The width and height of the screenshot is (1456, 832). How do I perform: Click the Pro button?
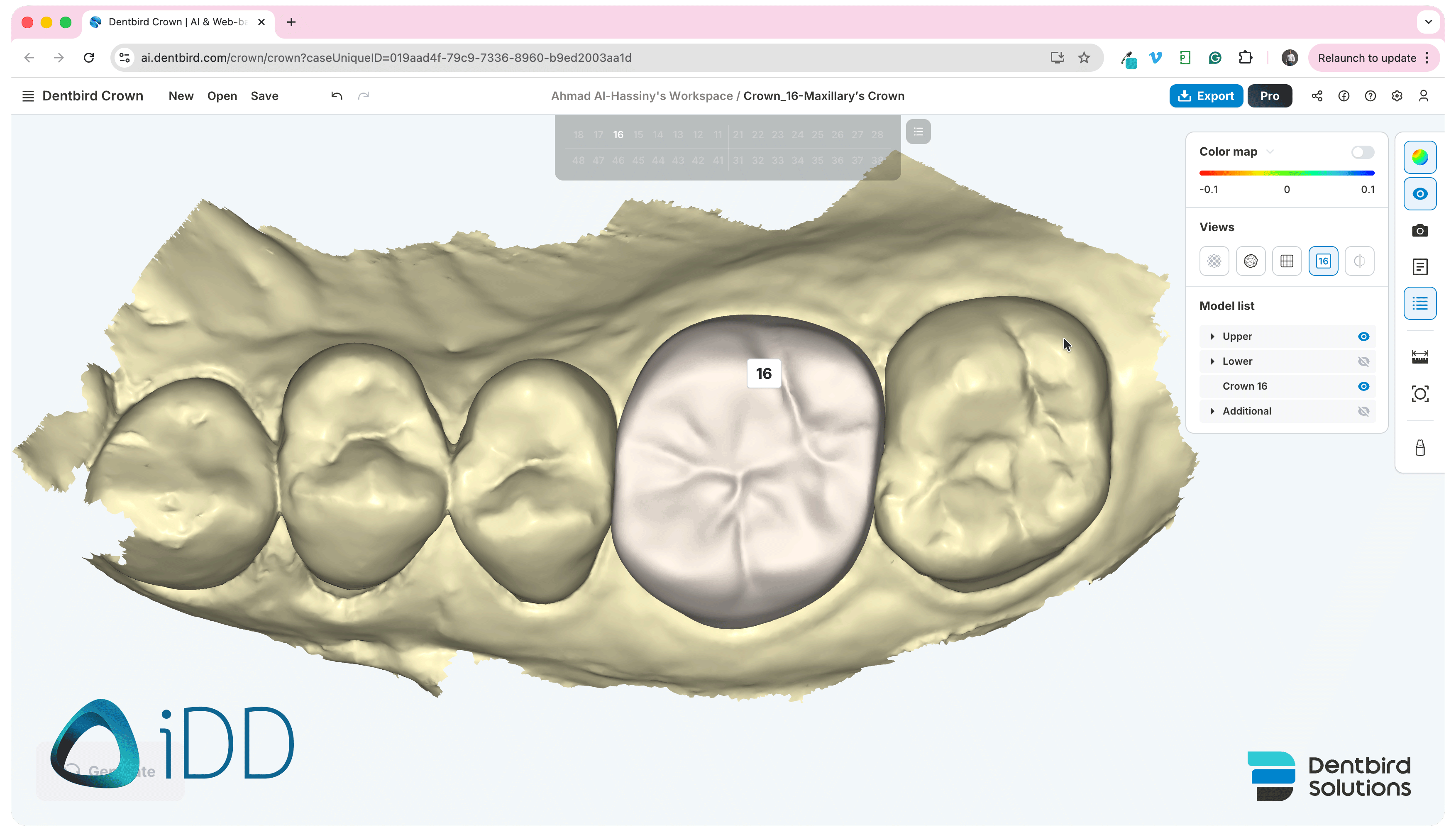pos(1270,96)
